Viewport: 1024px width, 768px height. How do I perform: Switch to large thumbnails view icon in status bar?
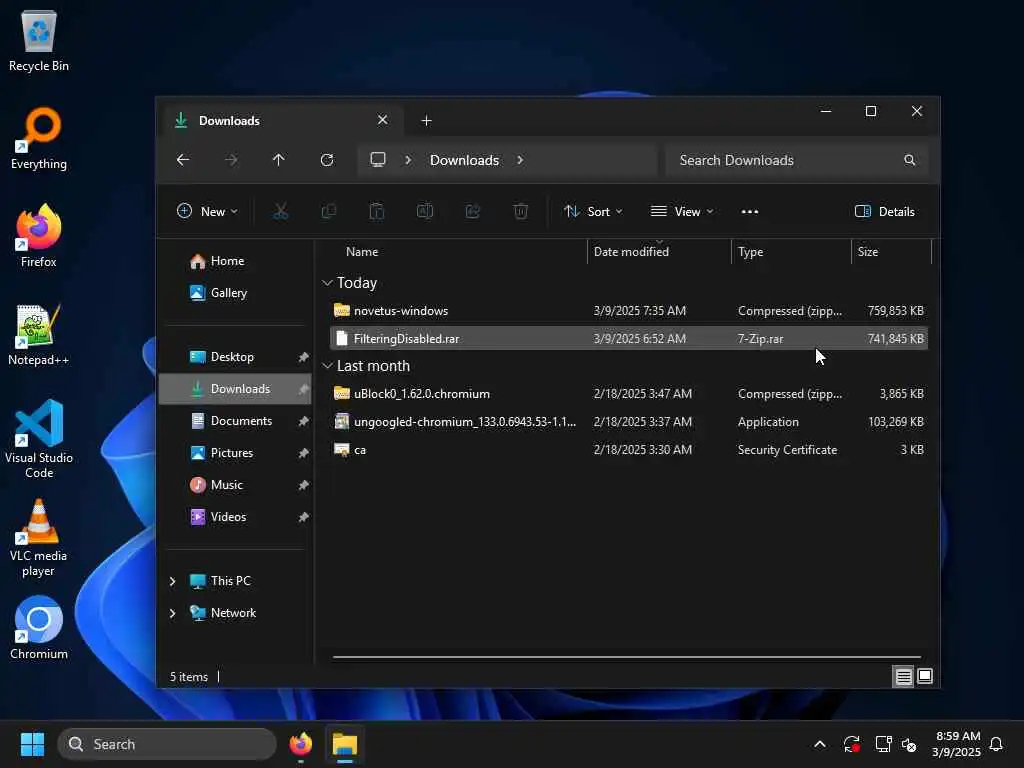pyautogui.click(x=925, y=677)
